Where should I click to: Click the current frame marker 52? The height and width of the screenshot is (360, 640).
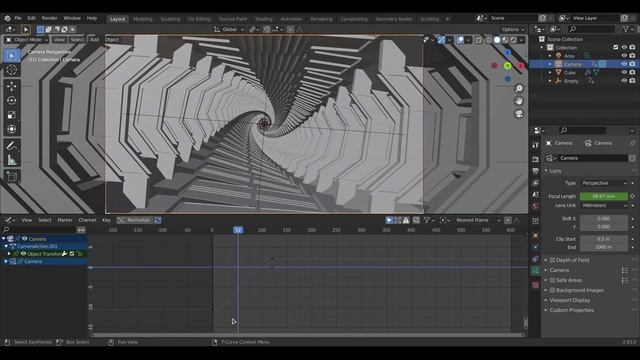click(238, 230)
